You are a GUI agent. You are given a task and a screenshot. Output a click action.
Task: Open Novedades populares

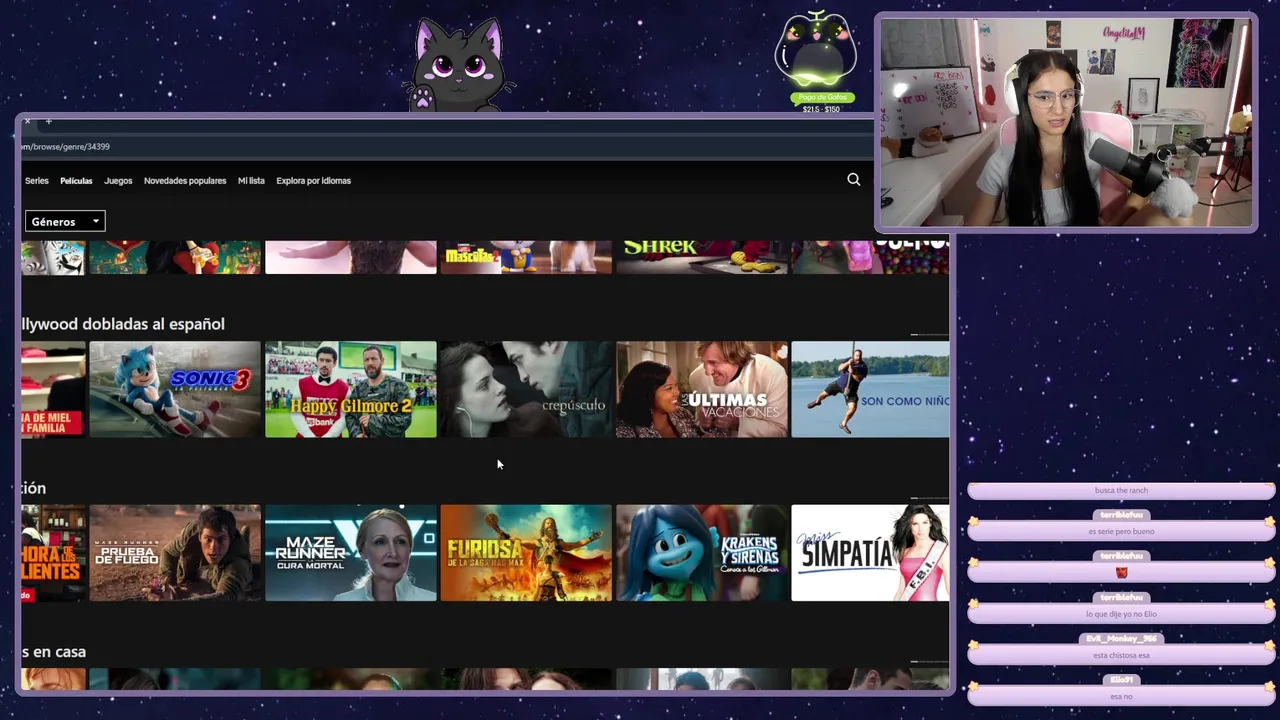(x=185, y=181)
